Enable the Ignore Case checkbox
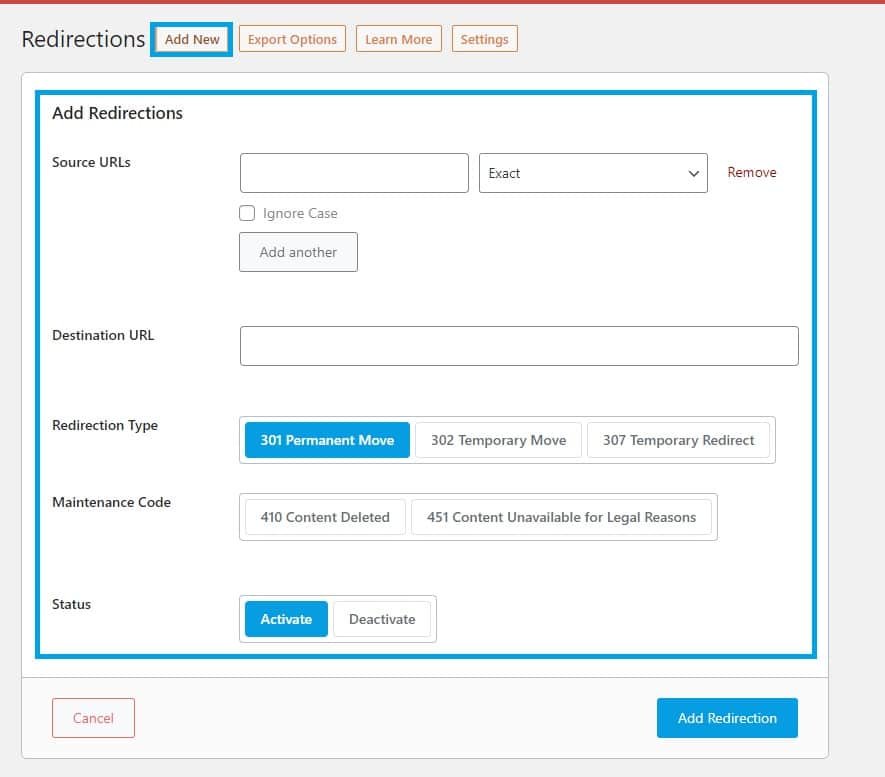 coord(247,213)
